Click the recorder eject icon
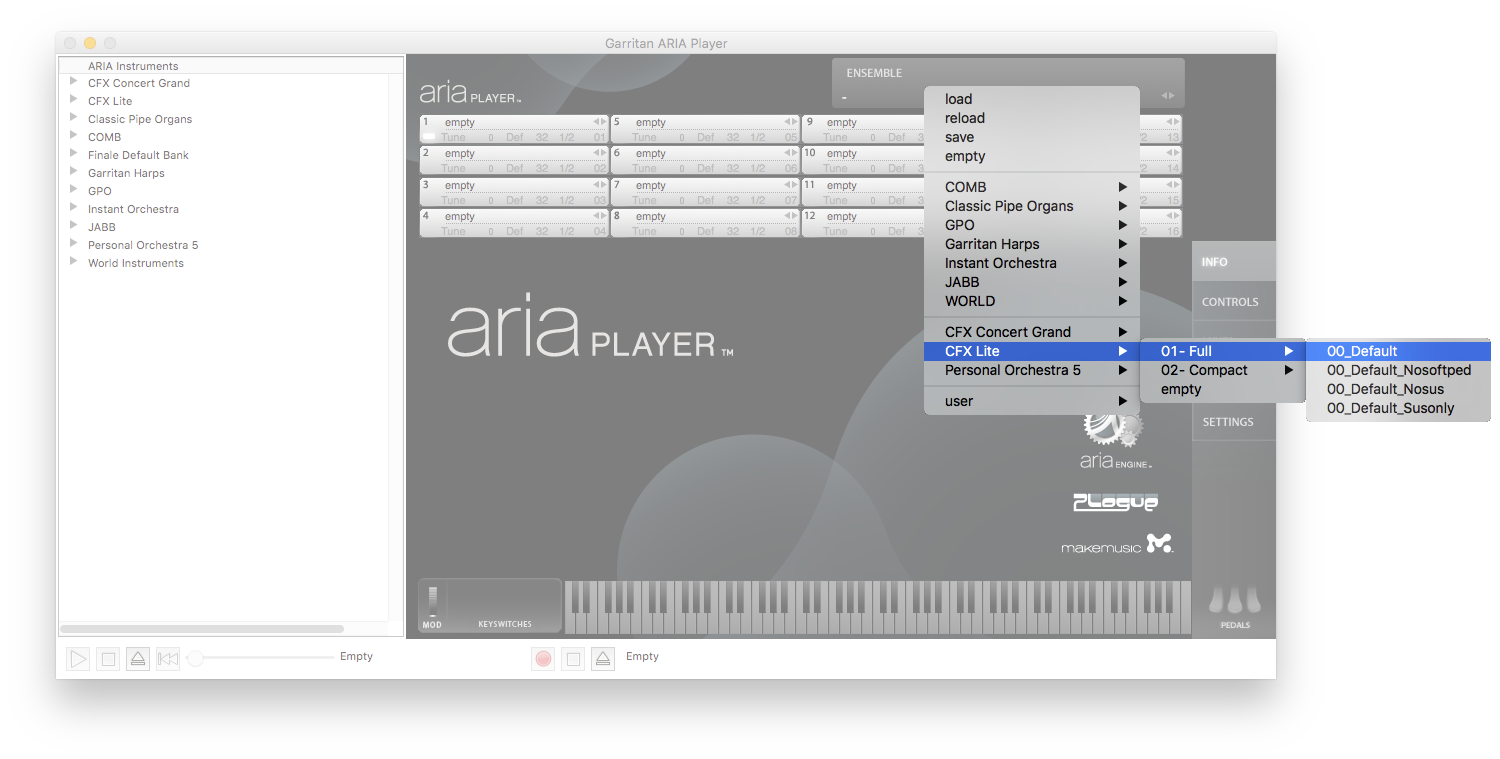The height and width of the screenshot is (759, 1500). (602, 658)
